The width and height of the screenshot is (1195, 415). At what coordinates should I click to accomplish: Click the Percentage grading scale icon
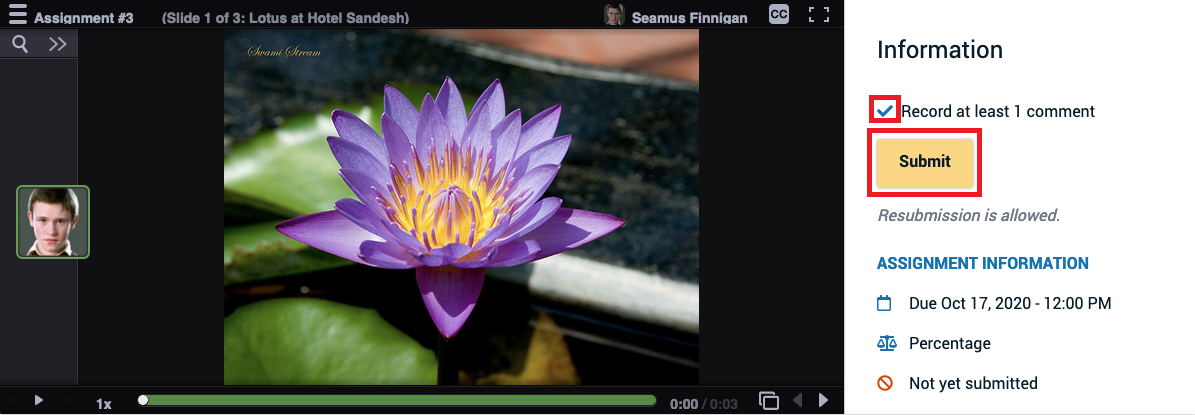(x=885, y=343)
